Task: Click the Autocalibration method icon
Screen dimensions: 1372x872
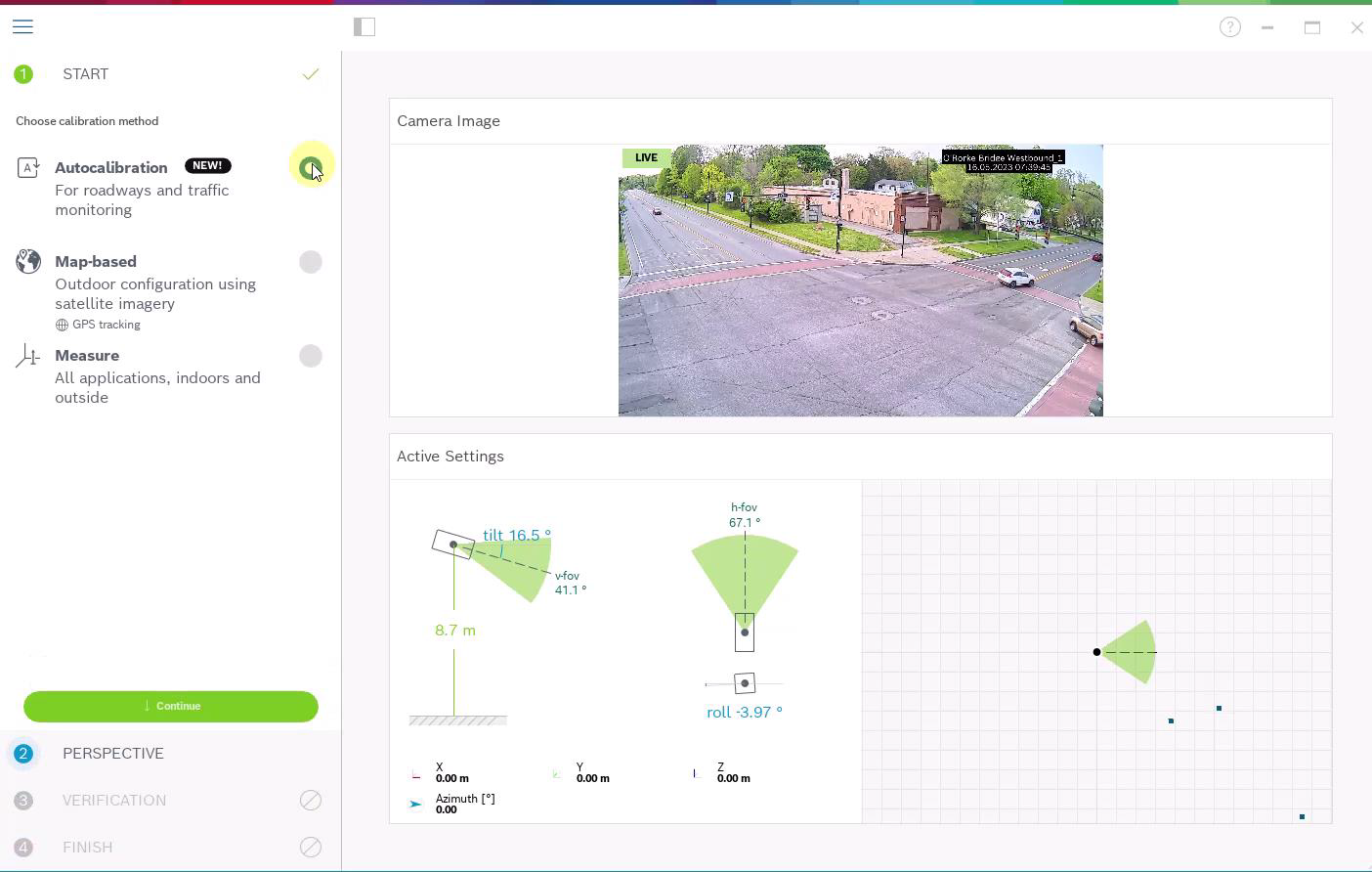Action: [28, 168]
